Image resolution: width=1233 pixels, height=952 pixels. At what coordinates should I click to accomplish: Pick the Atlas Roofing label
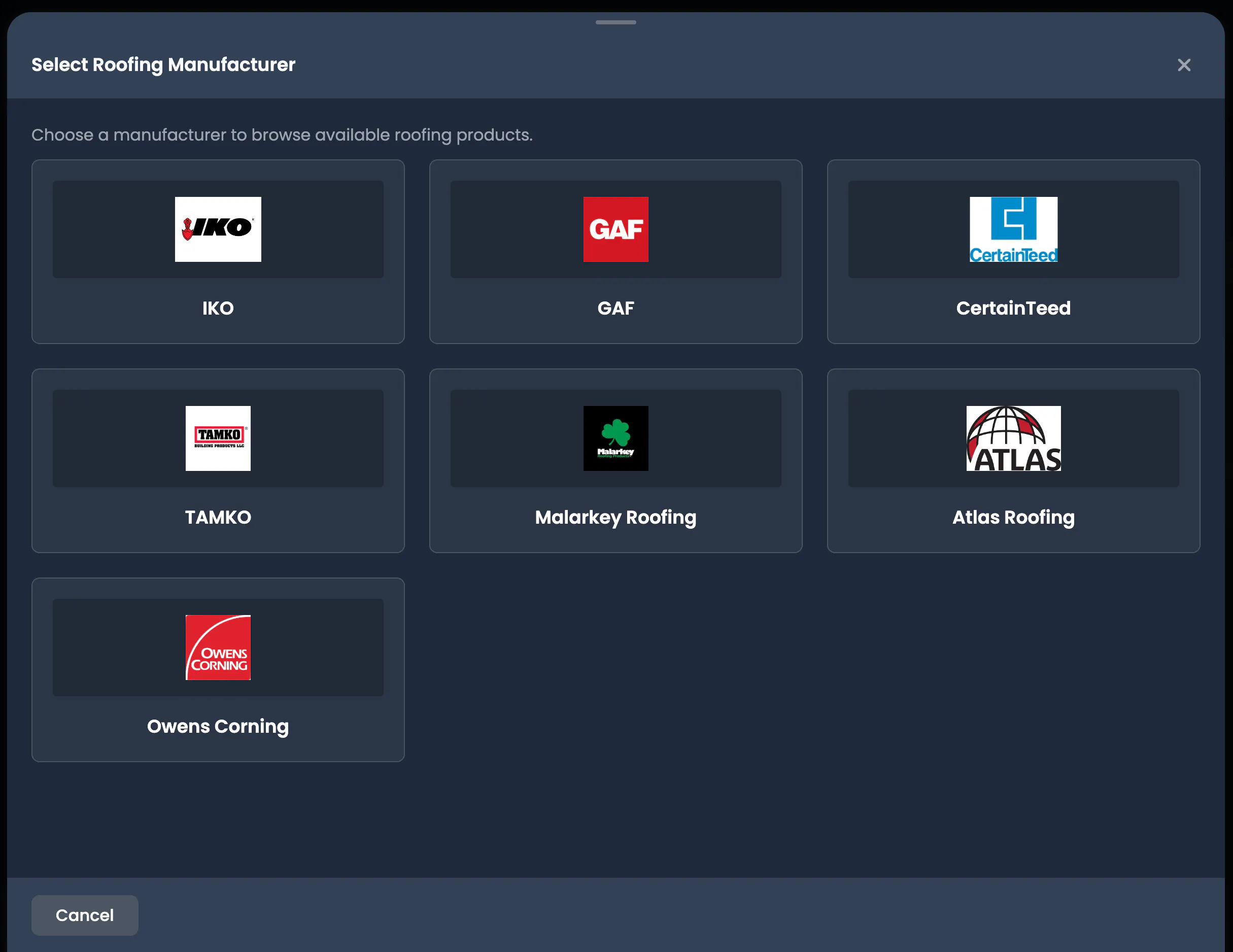1013,518
